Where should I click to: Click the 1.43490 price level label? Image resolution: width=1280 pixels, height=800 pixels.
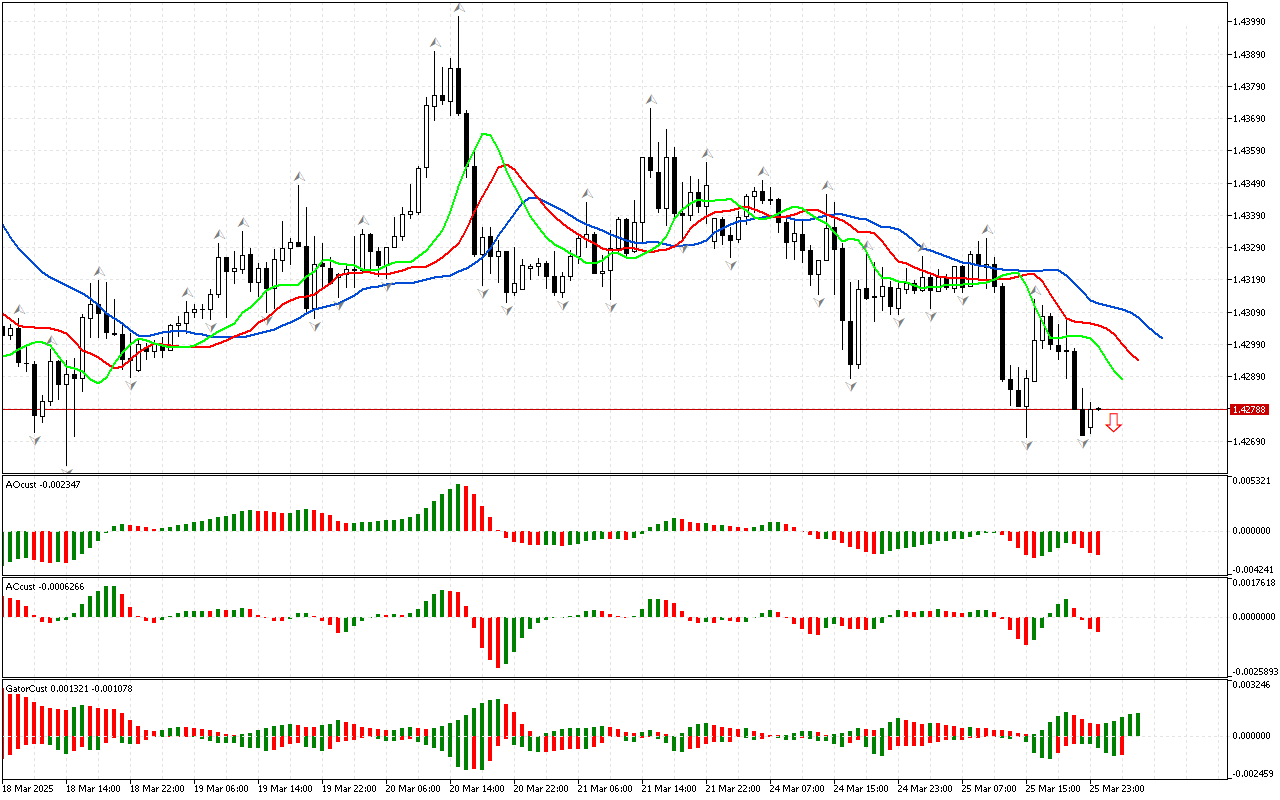coord(1250,184)
